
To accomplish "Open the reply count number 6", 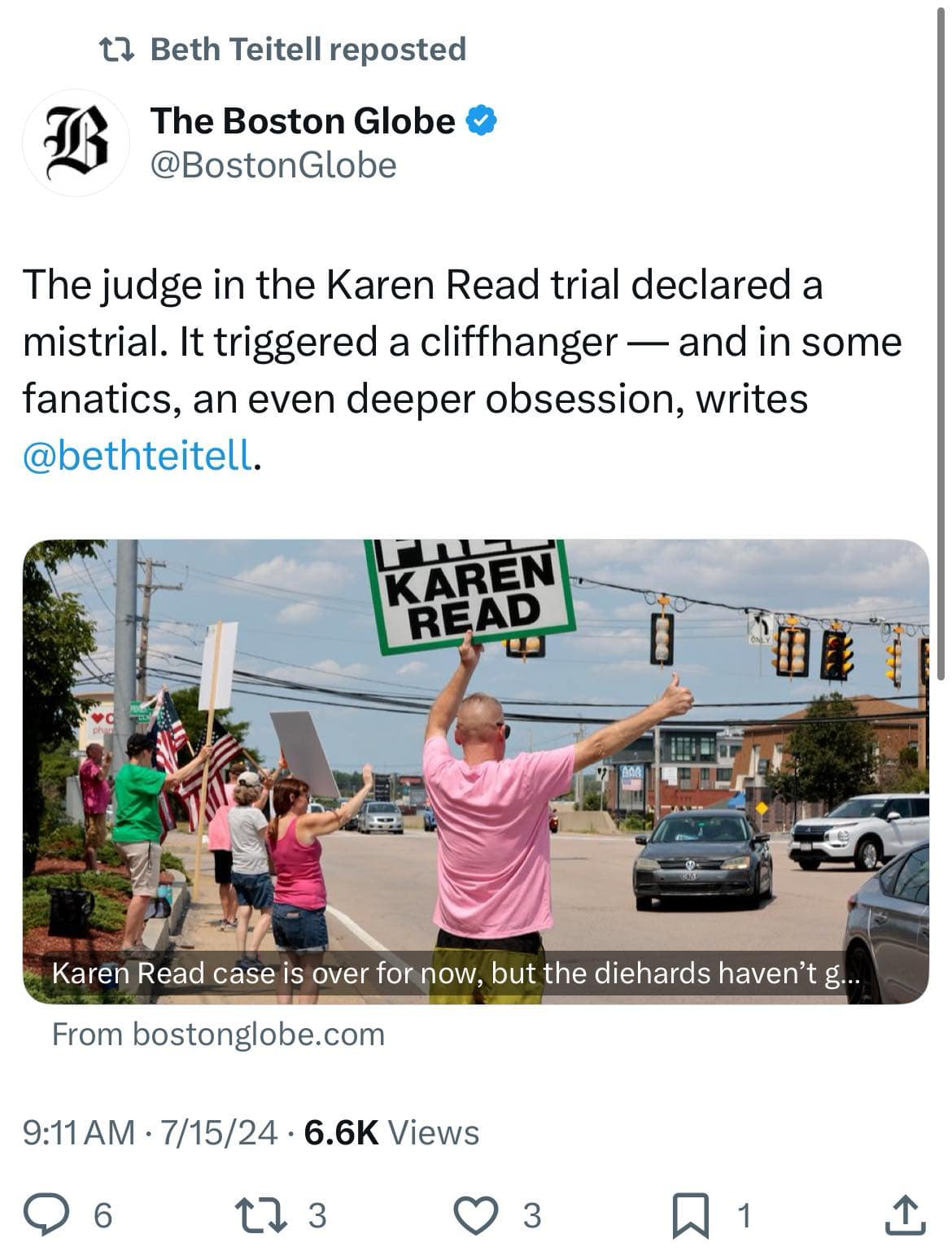I will 103,1215.
